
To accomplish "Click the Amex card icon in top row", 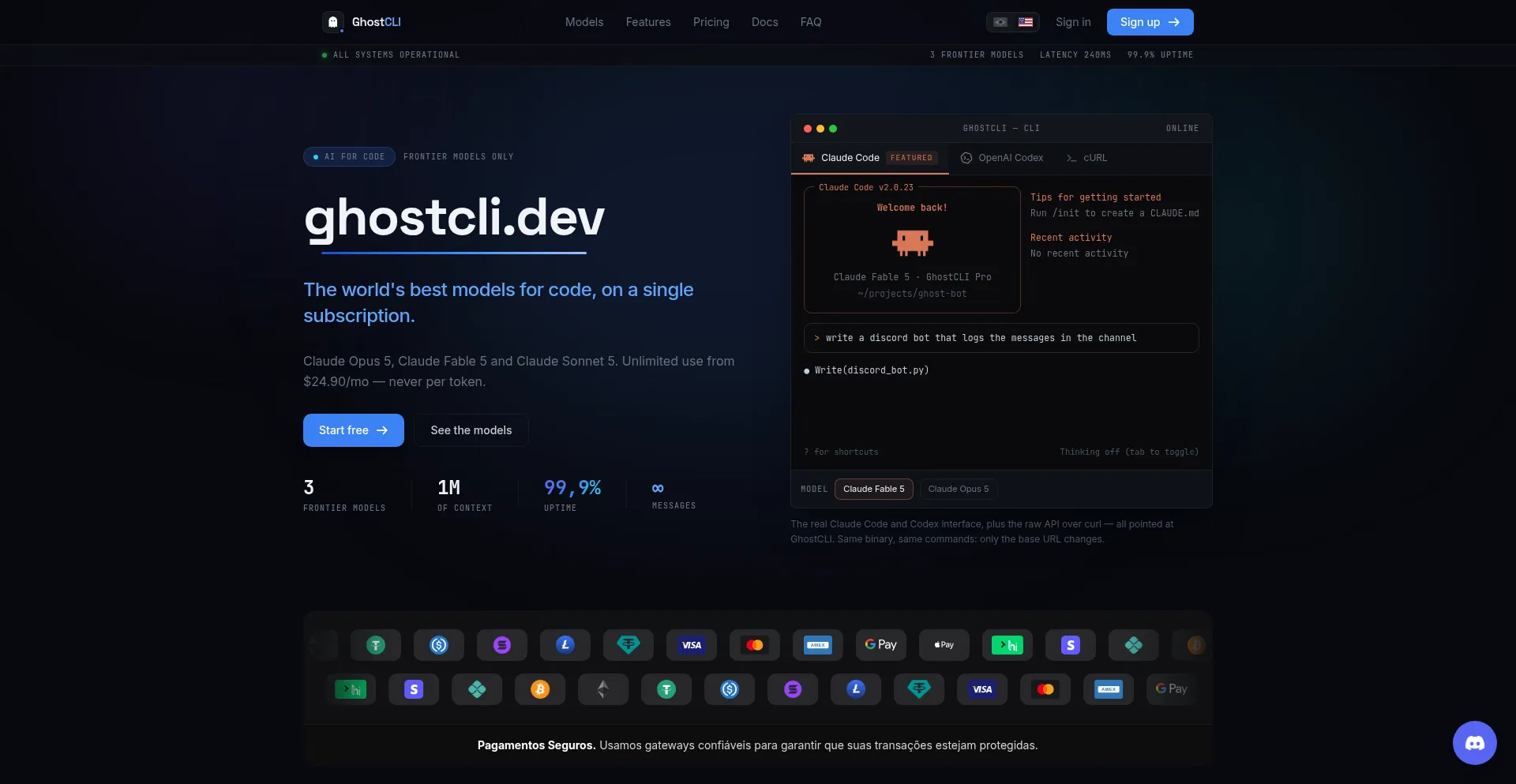I will (818, 645).
